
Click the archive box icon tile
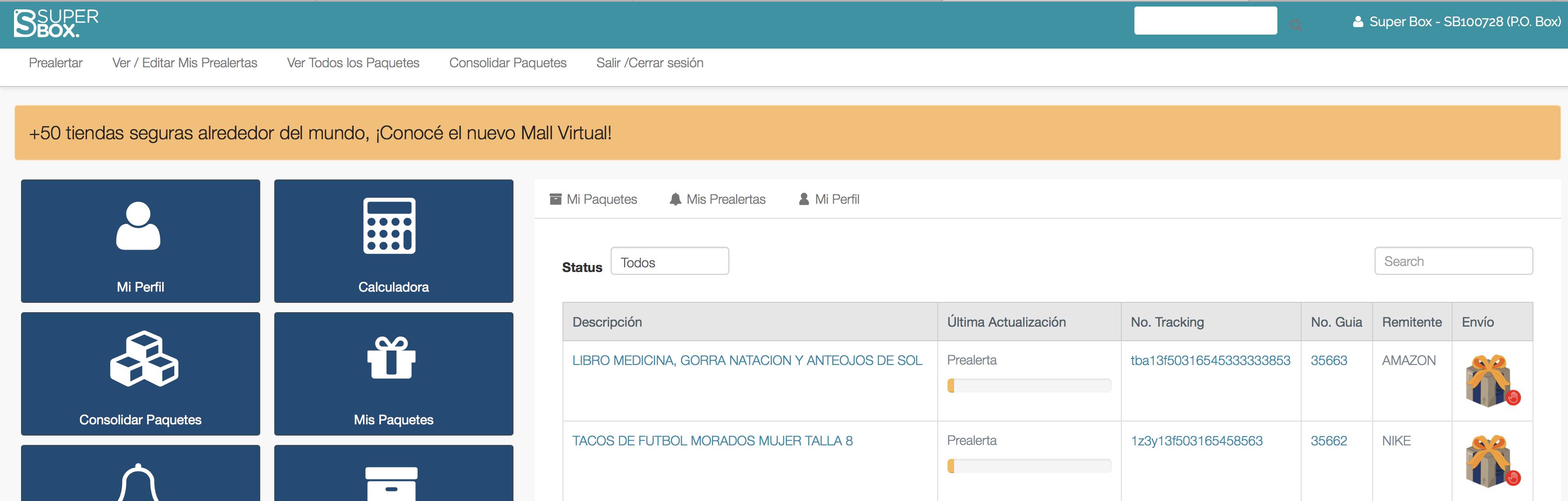(394, 473)
